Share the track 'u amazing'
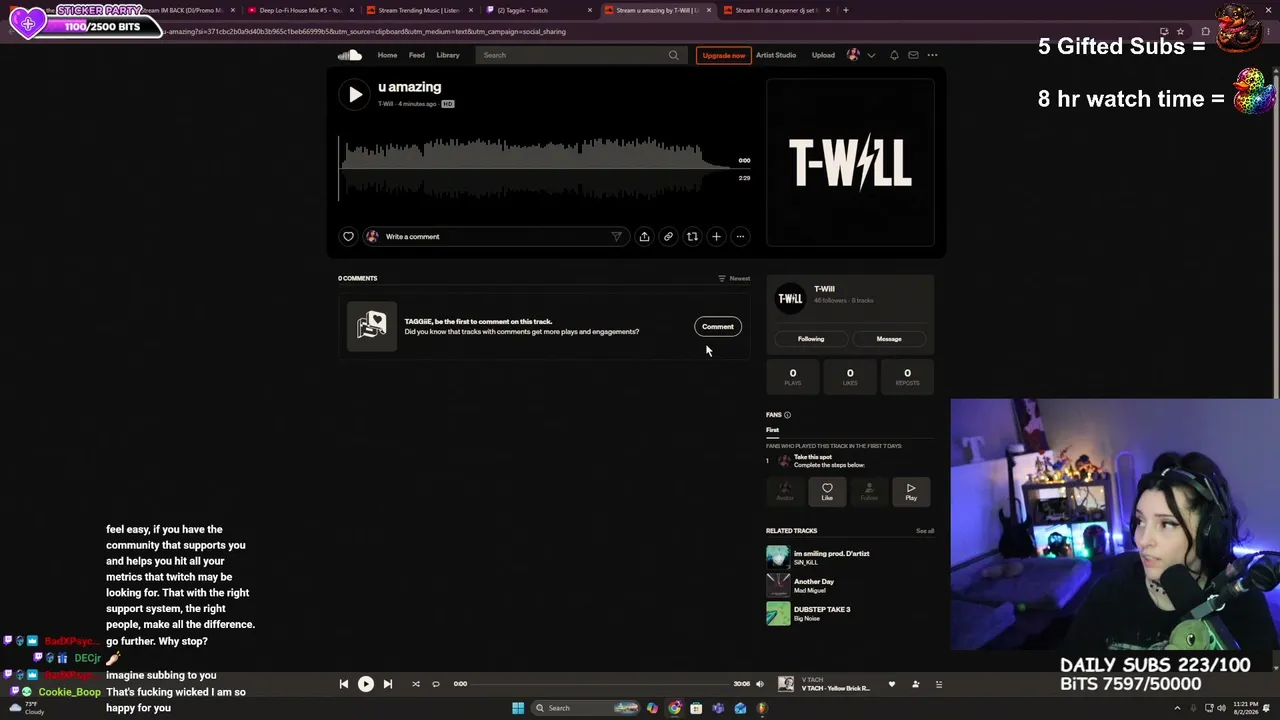Screen dimensions: 1280x720 pos(644,237)
